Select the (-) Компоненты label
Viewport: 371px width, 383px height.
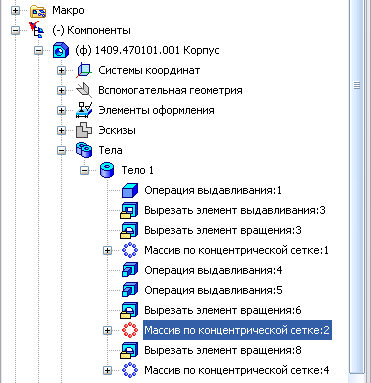tap(91, 31)
